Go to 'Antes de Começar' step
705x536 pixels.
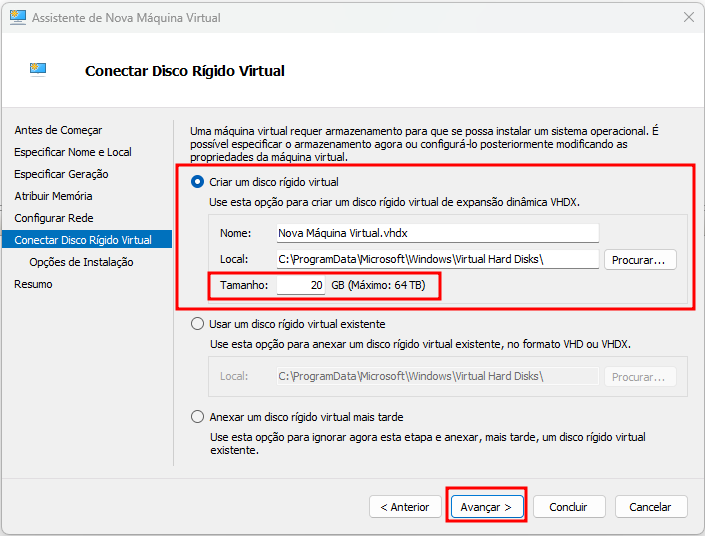58,130
